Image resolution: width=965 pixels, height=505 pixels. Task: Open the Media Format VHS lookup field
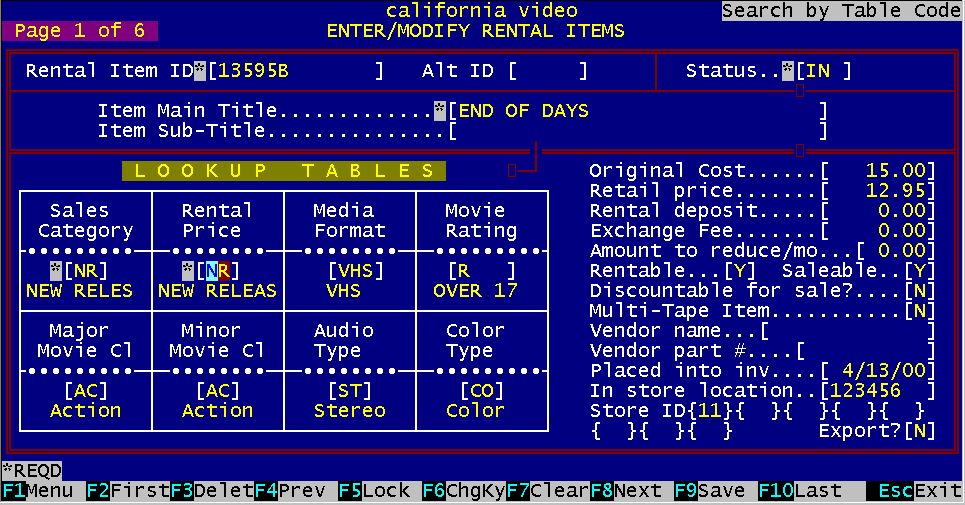coord(349,271)
